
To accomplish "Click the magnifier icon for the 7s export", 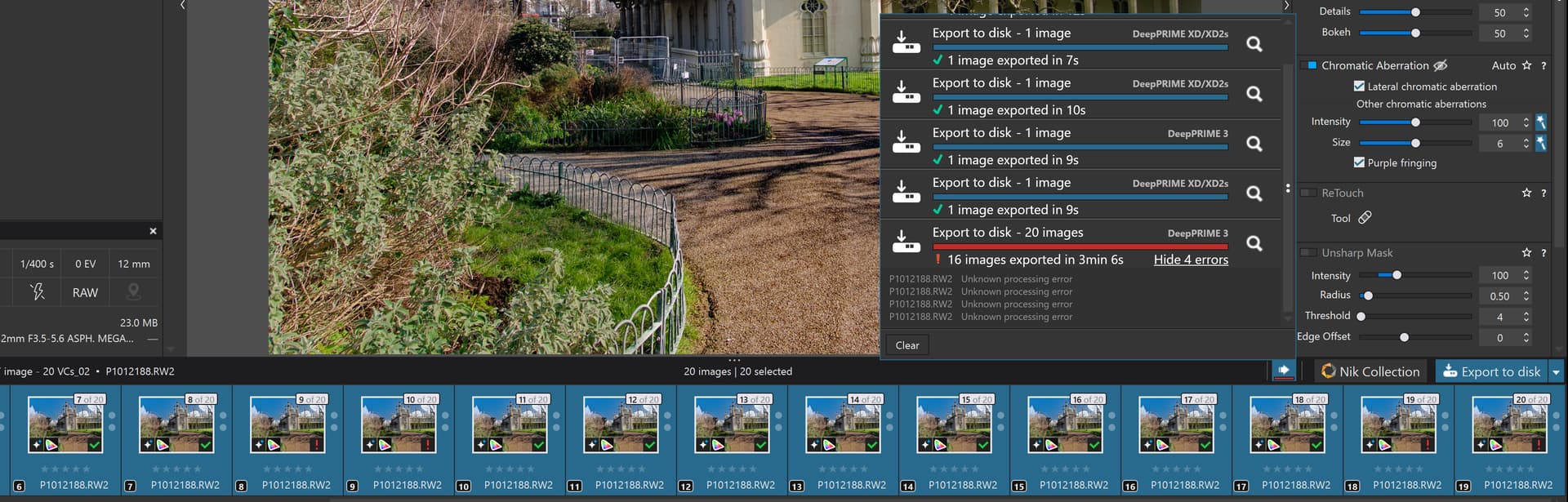I will pos(1254,44).
